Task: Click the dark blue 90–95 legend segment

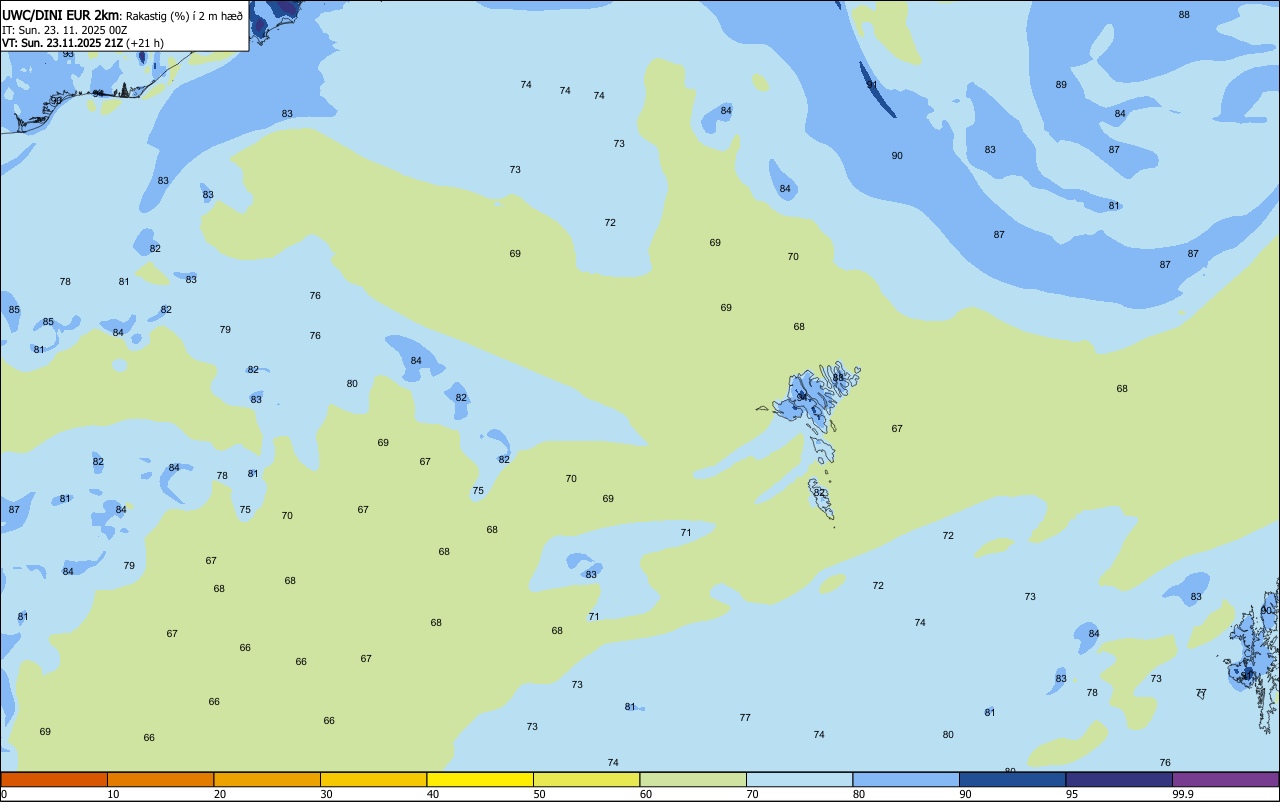Action: [1012, 780]
